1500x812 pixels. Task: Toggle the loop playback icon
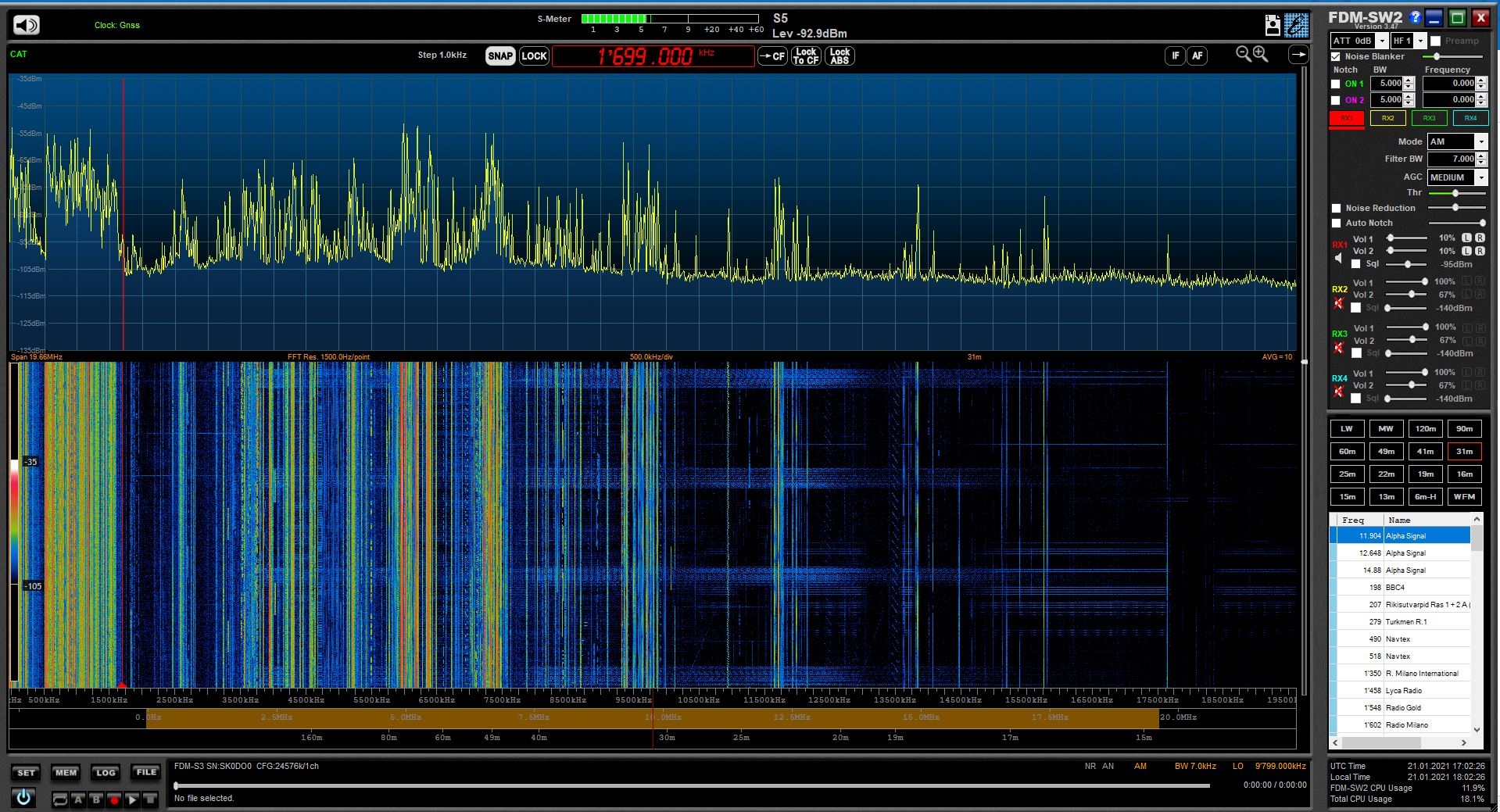click(x=60, y=799)
